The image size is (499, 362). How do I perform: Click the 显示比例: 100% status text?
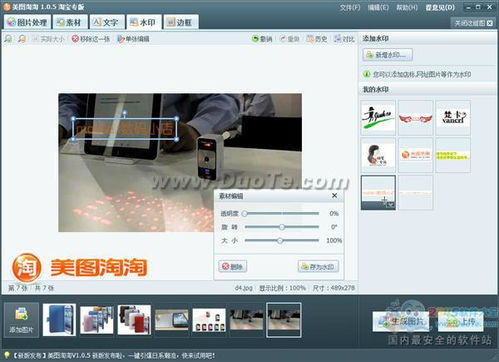click(282, 288)
